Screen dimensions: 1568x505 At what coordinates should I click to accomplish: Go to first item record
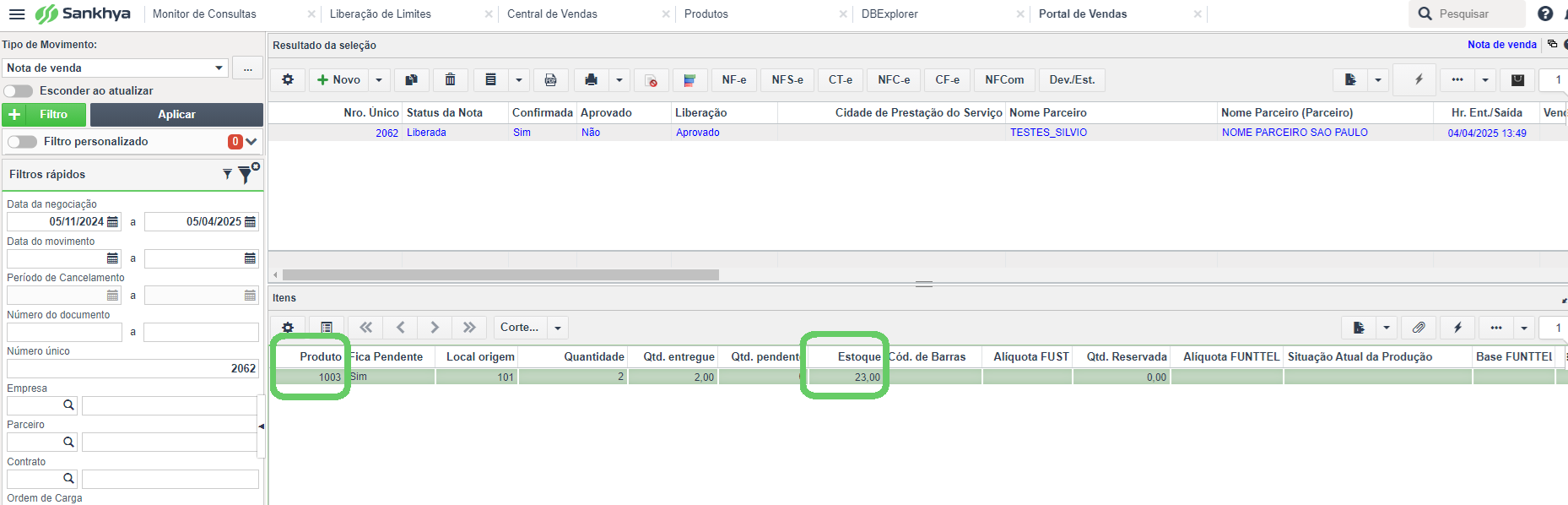(x=365, y=327)
